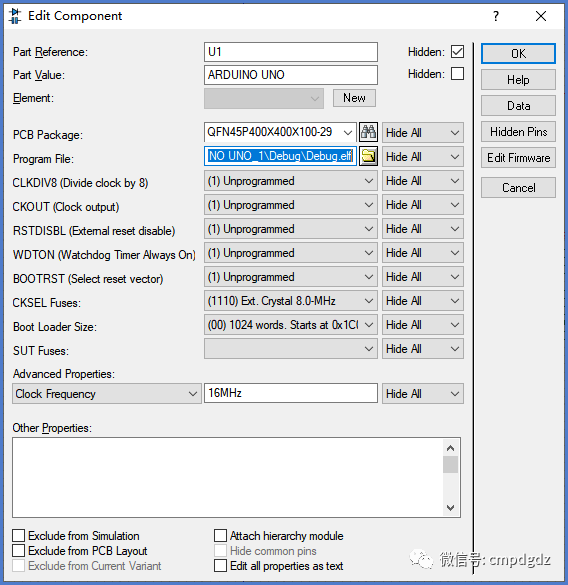Open the CKOUT Clock output dropdown
Image resolution: width=568 pixels, height=585 pixels.
pos(291,205)
